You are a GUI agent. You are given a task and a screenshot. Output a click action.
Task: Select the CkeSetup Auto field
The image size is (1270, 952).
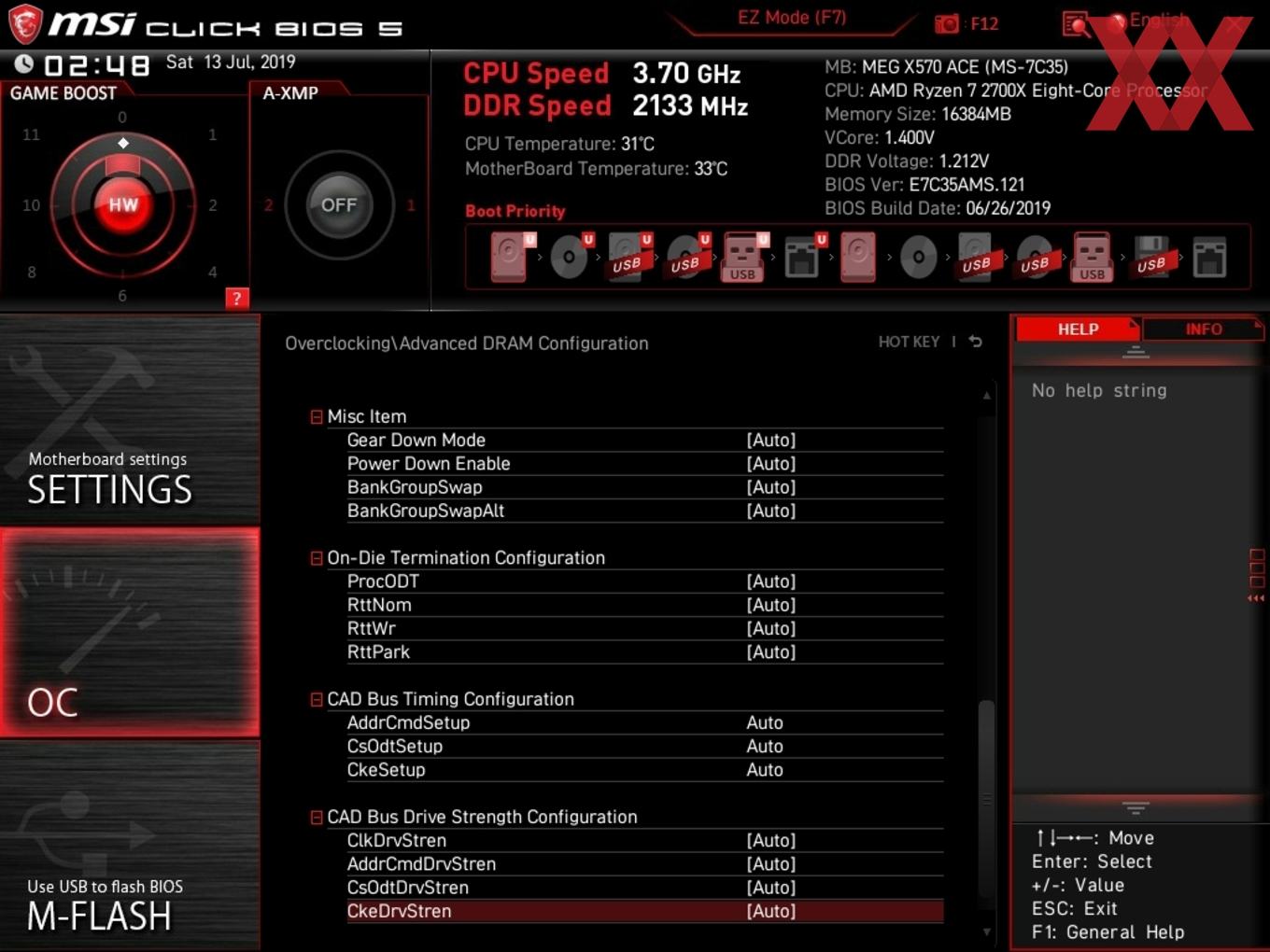[765, 770]
